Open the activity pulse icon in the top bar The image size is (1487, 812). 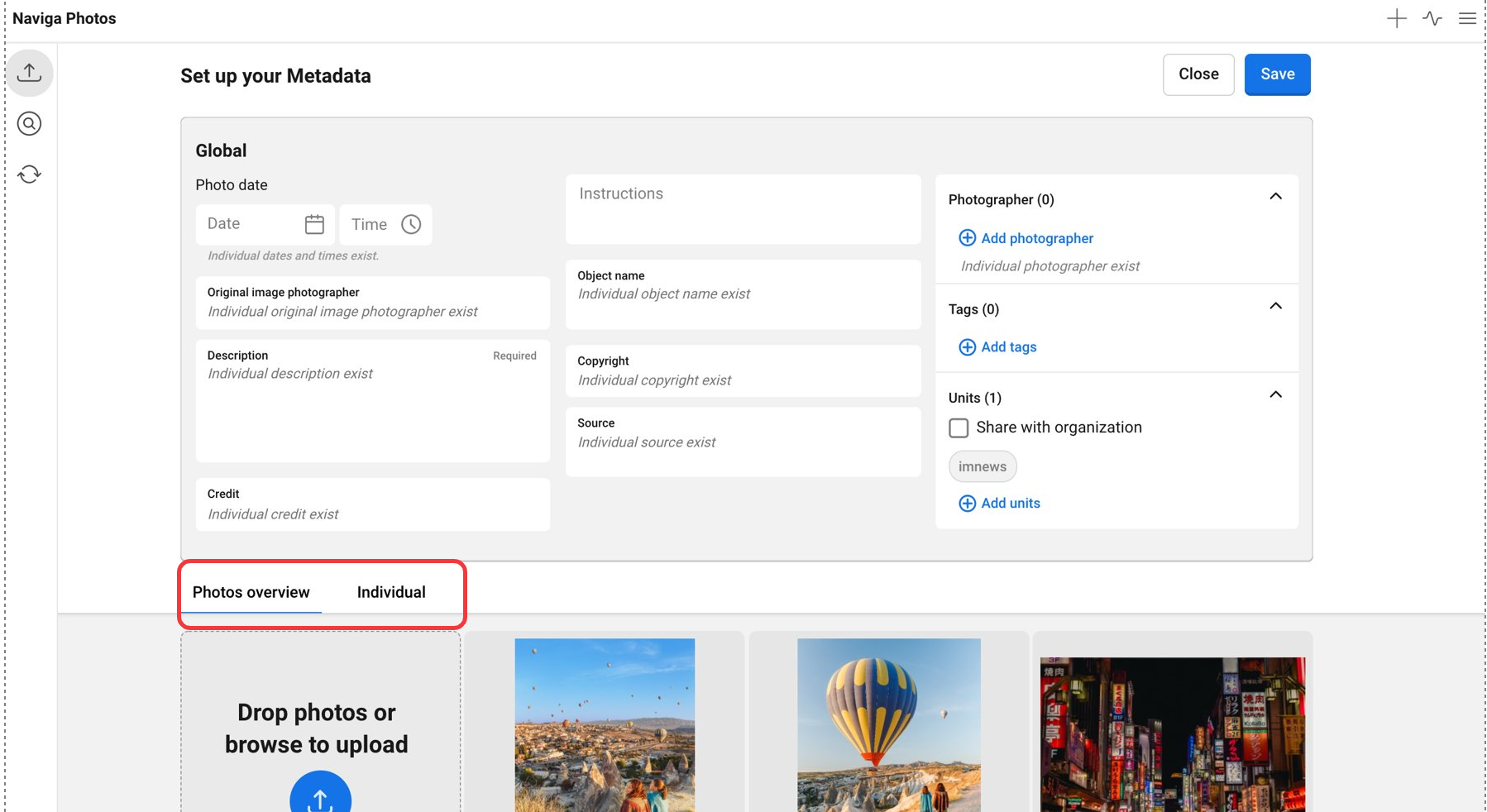(x=1432, y=18)
